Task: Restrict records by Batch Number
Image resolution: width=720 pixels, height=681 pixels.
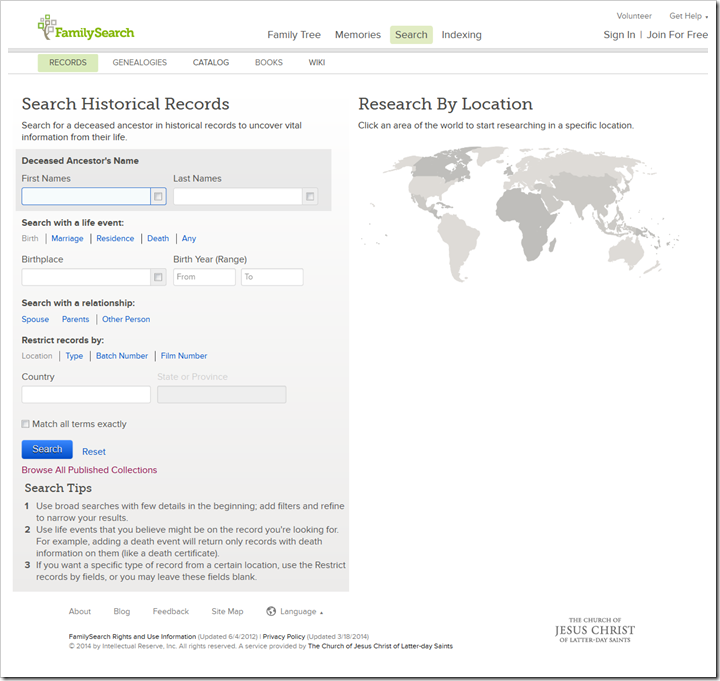Action: pyautogui.click(x=122, y=356)
